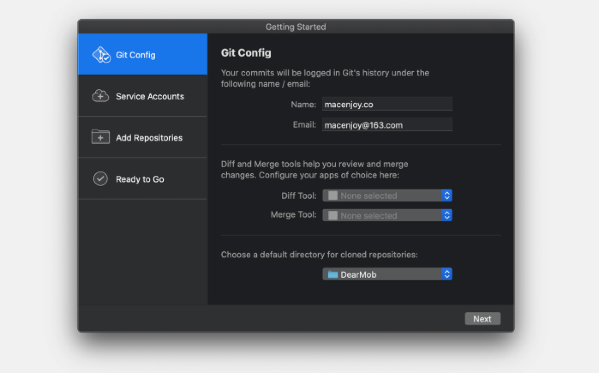Click the Getting Started title bar

pyautogui.click(x=296, y=27)
